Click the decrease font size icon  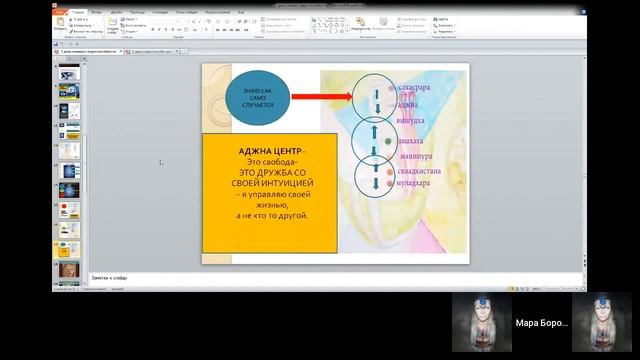coord(199,21)
